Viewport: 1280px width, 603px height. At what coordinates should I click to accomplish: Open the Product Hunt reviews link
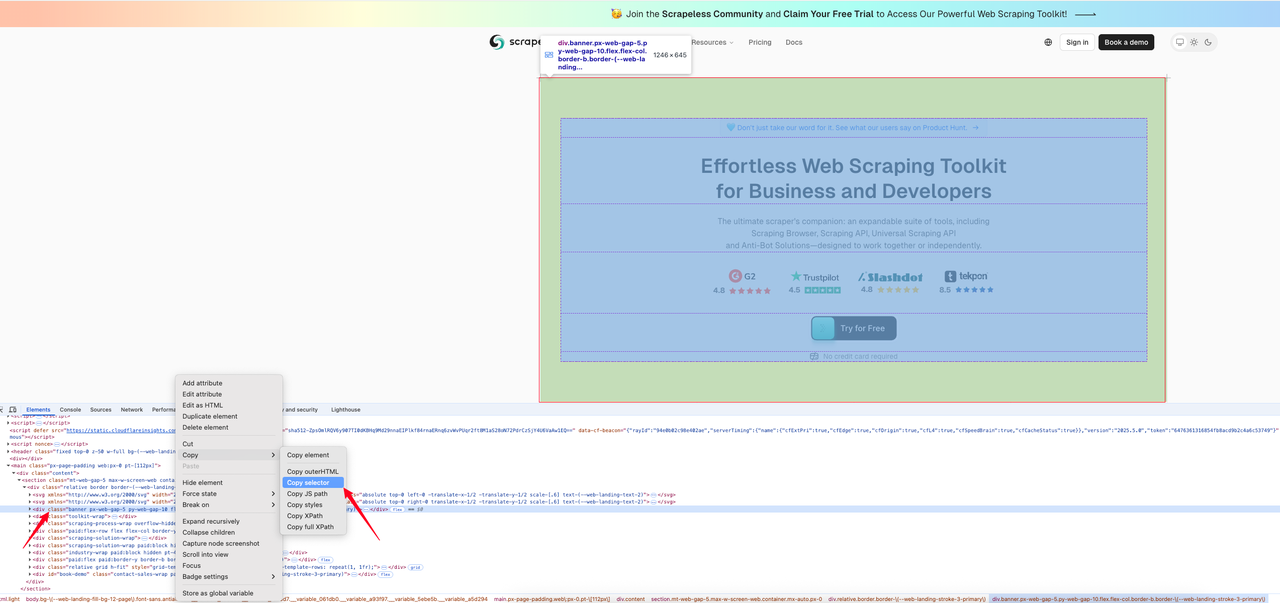853,128
